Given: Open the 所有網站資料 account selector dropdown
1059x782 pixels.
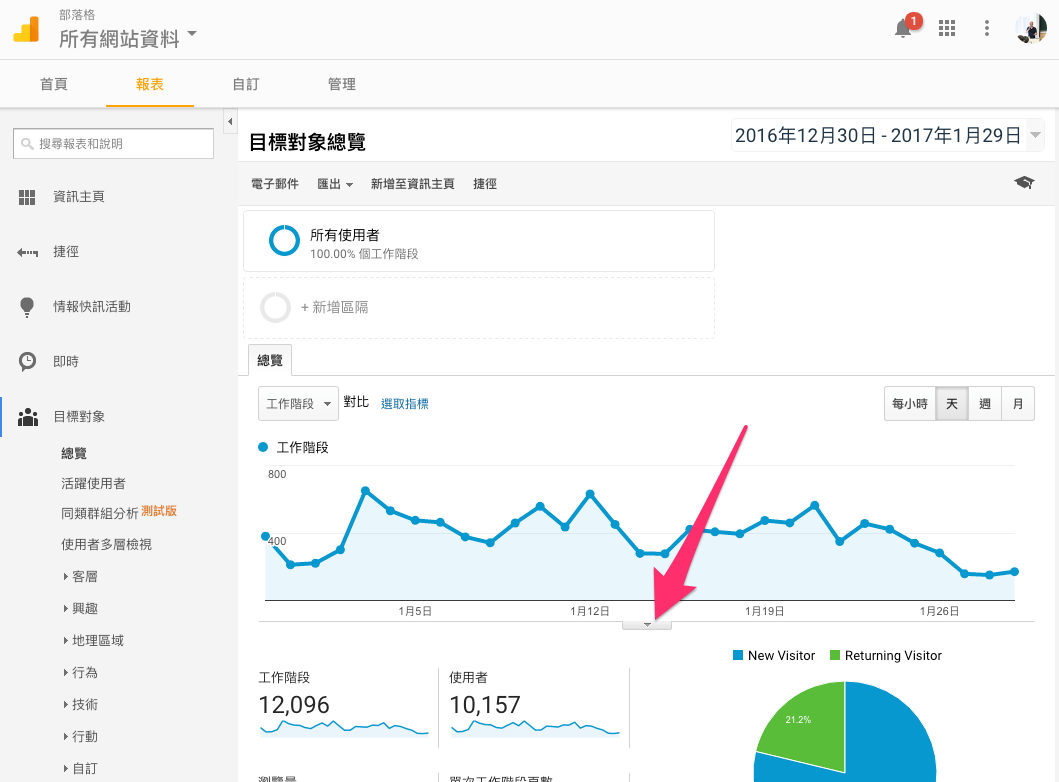Looking at the screenshot, I should 128,38.
